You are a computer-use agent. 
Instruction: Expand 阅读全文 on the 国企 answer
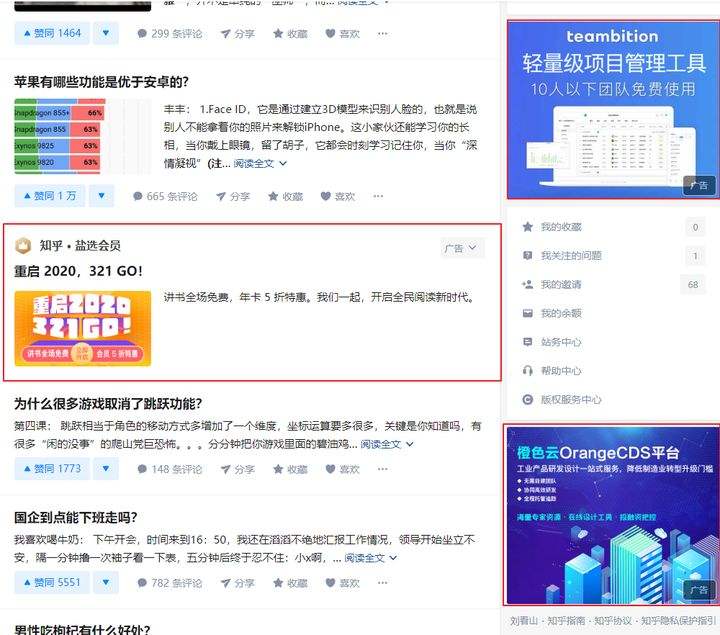(x=371, y=558)
